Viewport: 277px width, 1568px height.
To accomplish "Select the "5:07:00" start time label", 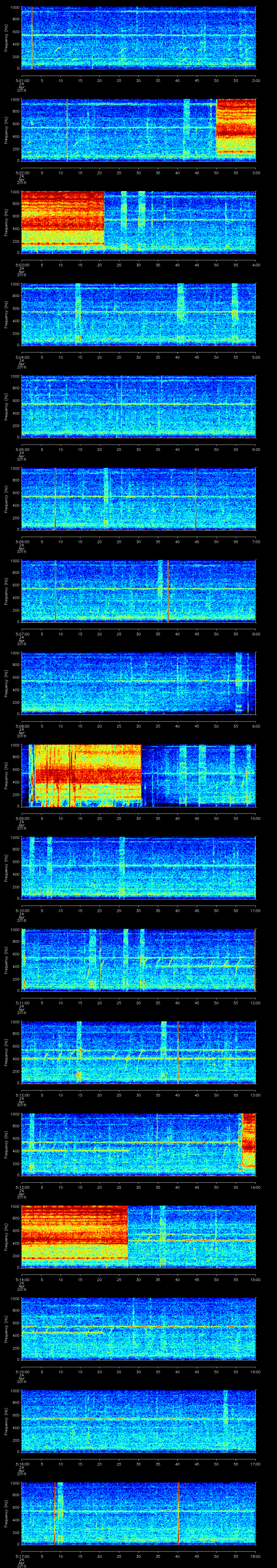I will (22, 634).
